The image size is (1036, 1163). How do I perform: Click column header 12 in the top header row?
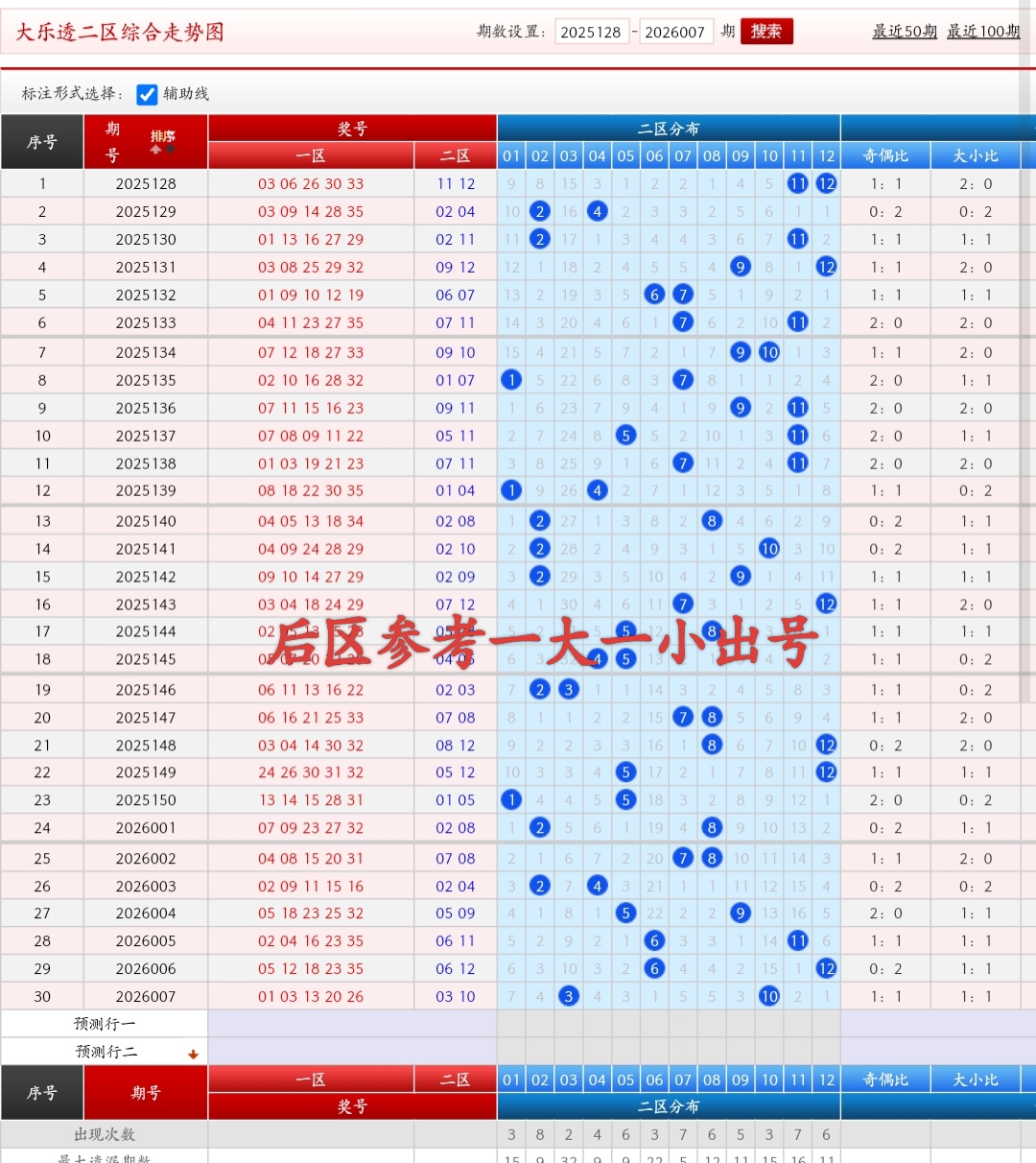click(x=827, y=155)
